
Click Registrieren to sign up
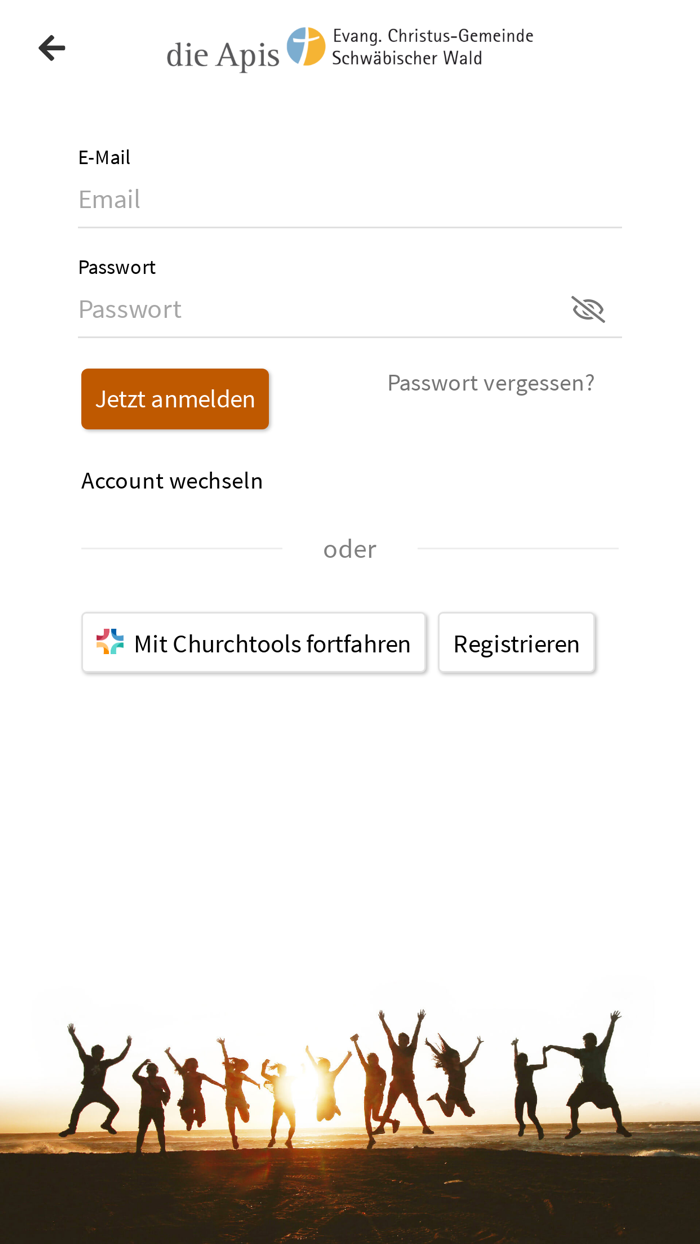coord(516,642)
